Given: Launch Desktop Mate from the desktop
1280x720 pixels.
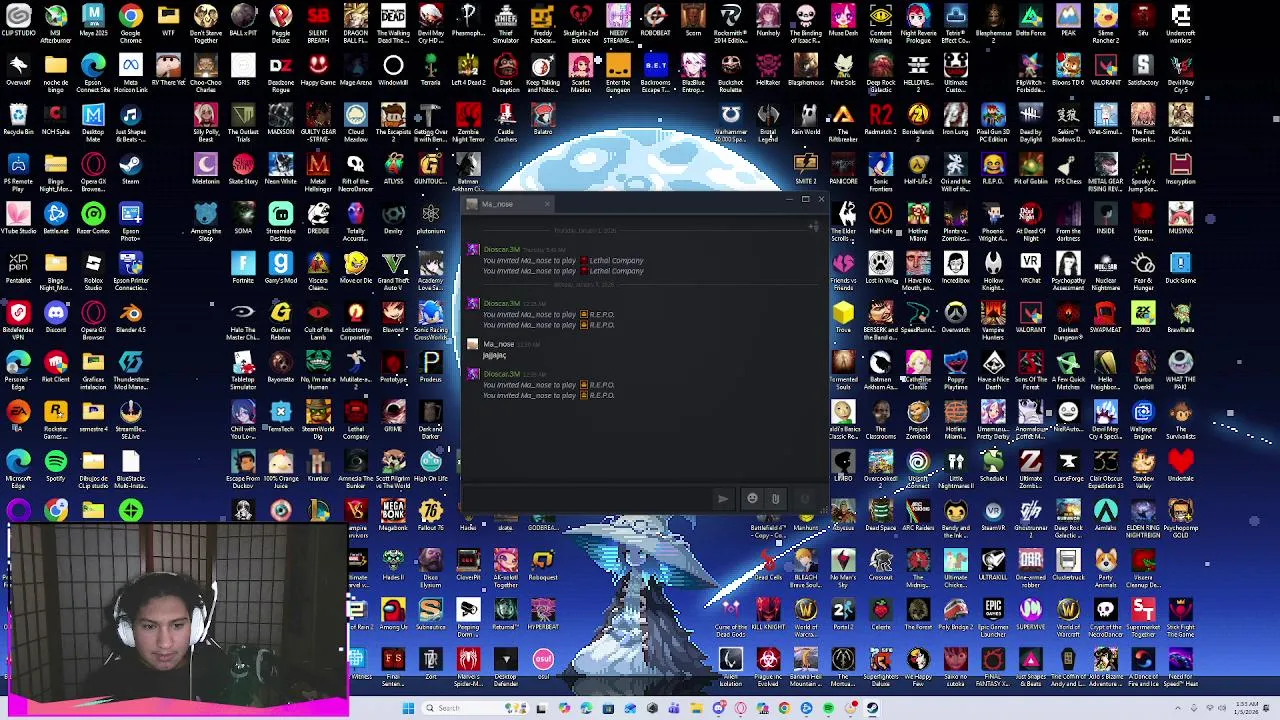Looking at the screenshot, I should click(93, 120).
